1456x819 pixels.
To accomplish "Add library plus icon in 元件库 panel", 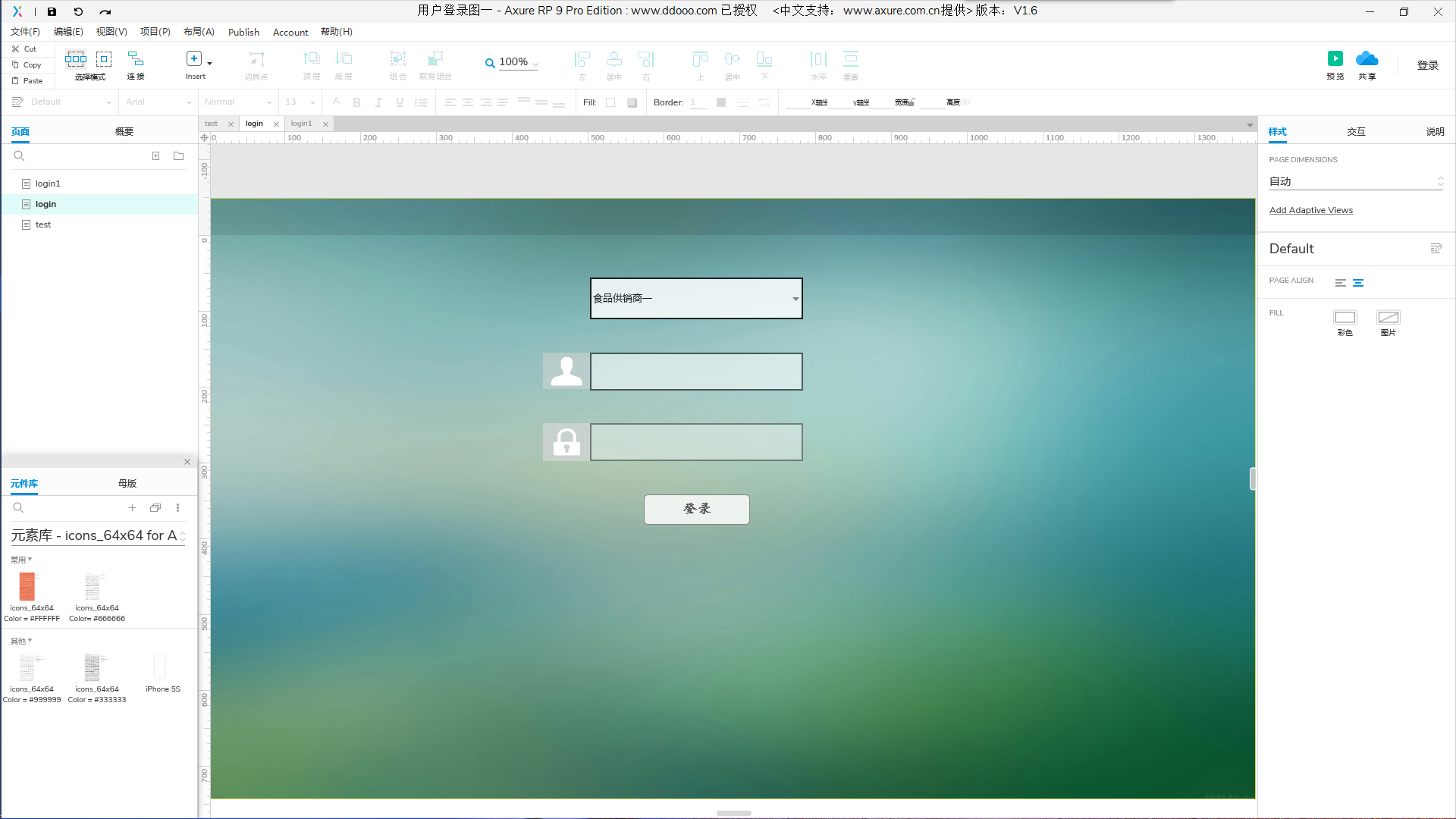I will [132, 507].
